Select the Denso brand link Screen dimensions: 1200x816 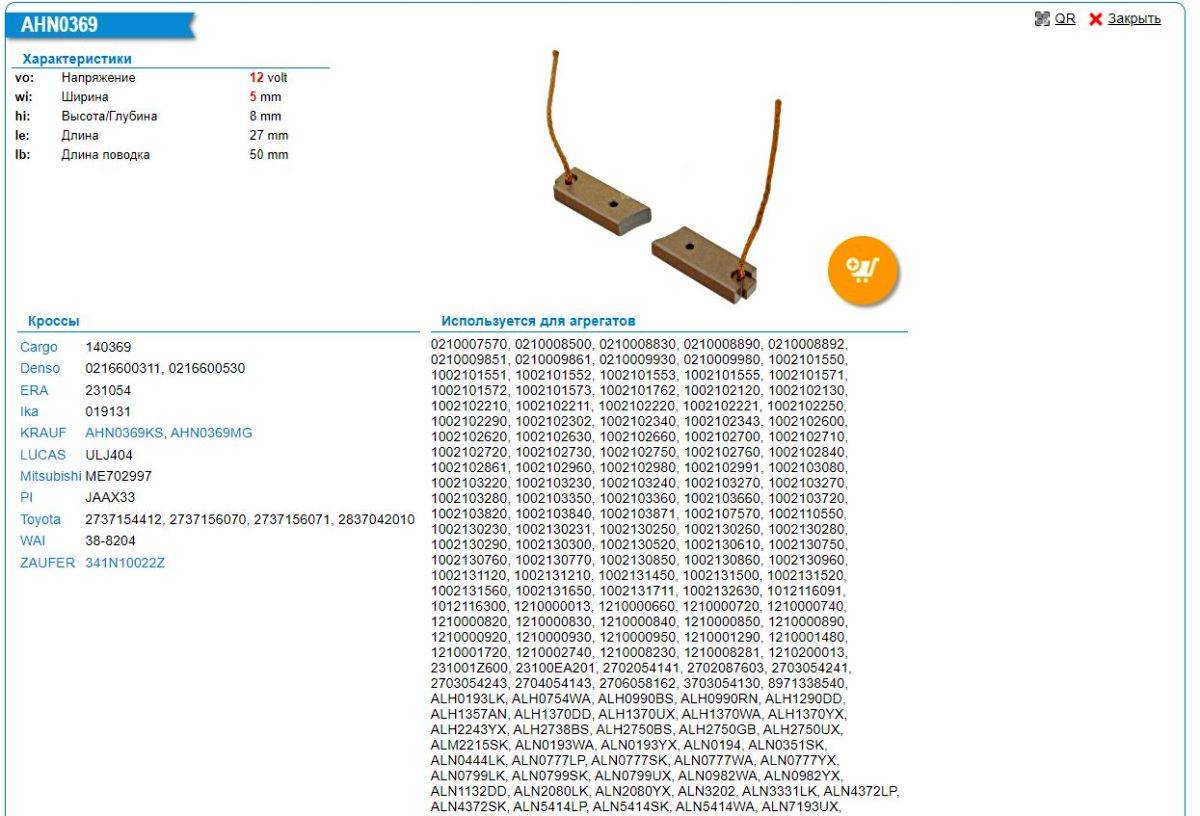[x=41, y=369]
